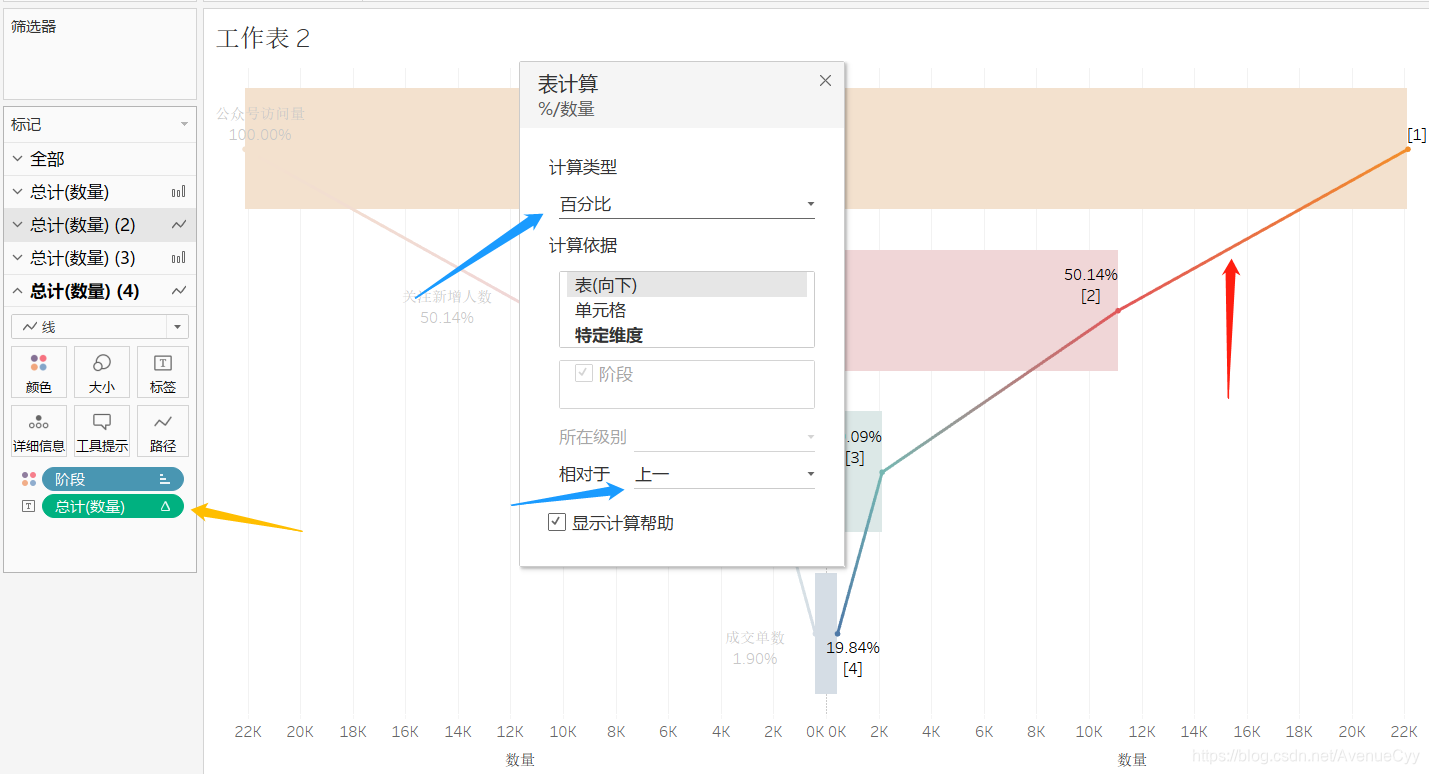The height and width of the screenshot is (774, 1429).
Task: Open the 标记 card menu arrow
Action: click(184, 125)
